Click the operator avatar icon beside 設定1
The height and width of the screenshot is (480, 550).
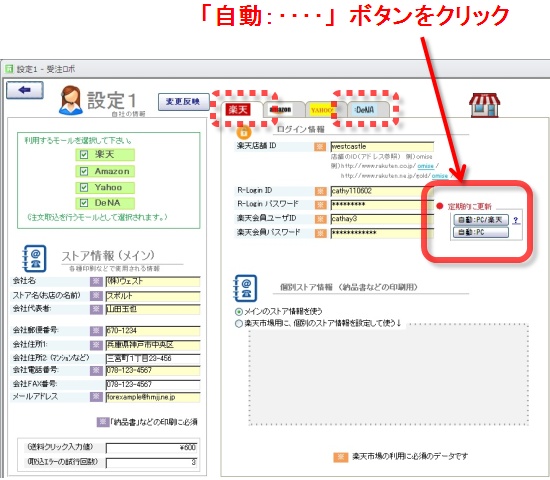pos(72,100)
